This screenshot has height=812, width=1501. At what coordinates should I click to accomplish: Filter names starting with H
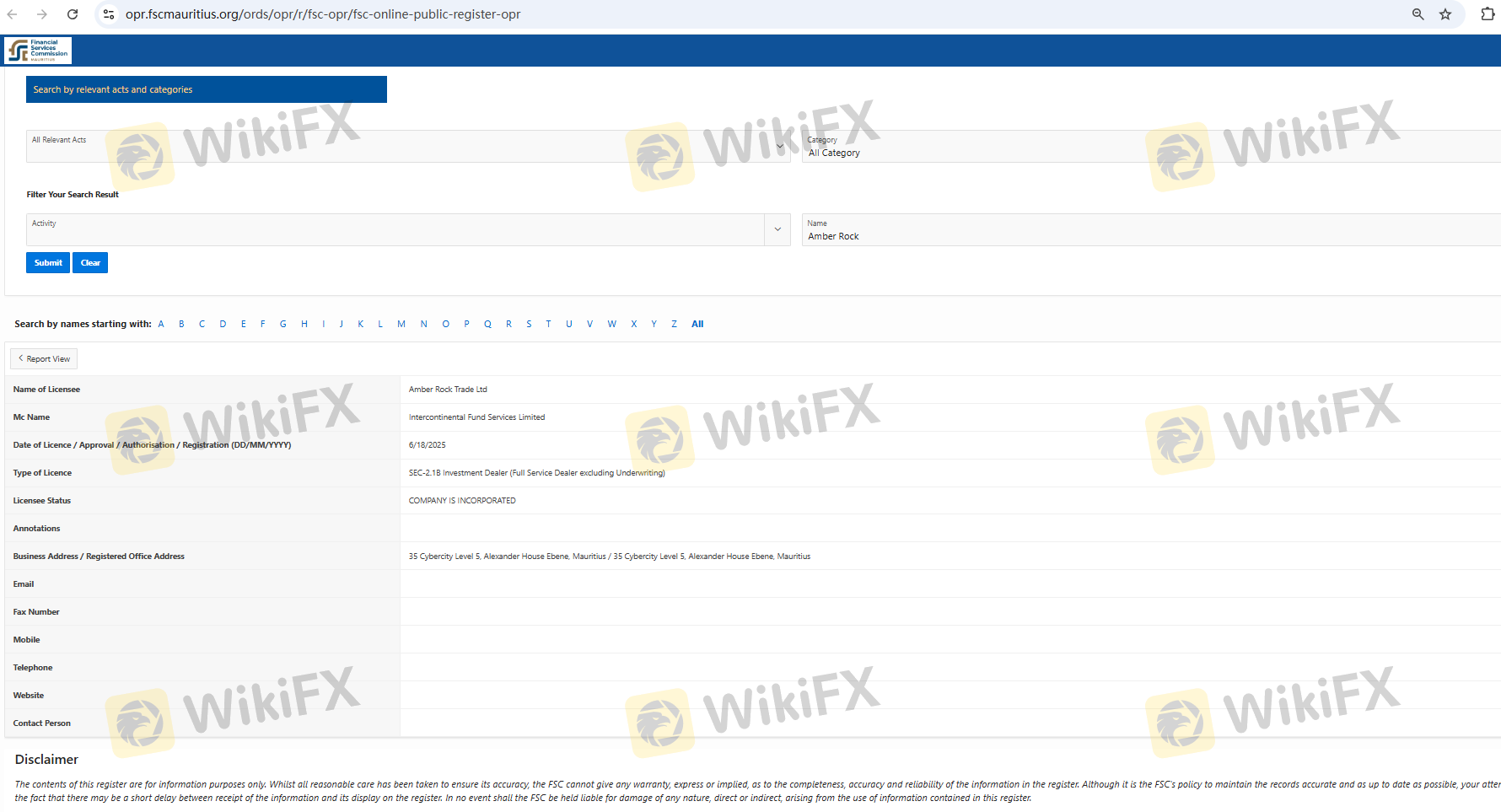(304, 324)
